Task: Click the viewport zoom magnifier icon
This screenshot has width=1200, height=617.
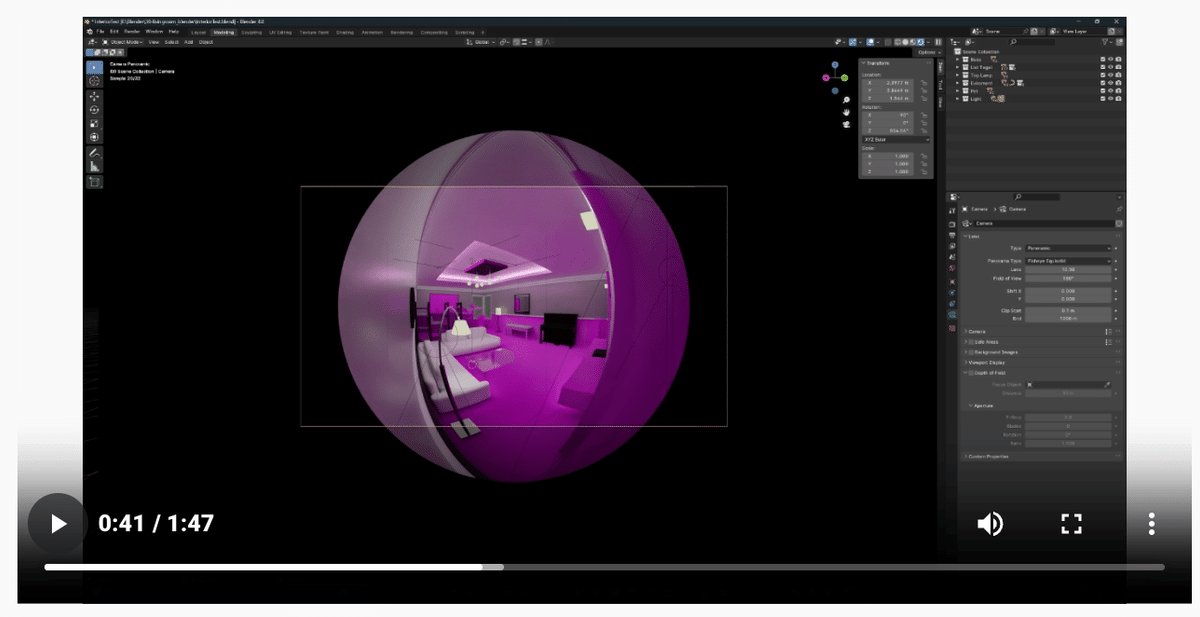Action: (846, 99)
